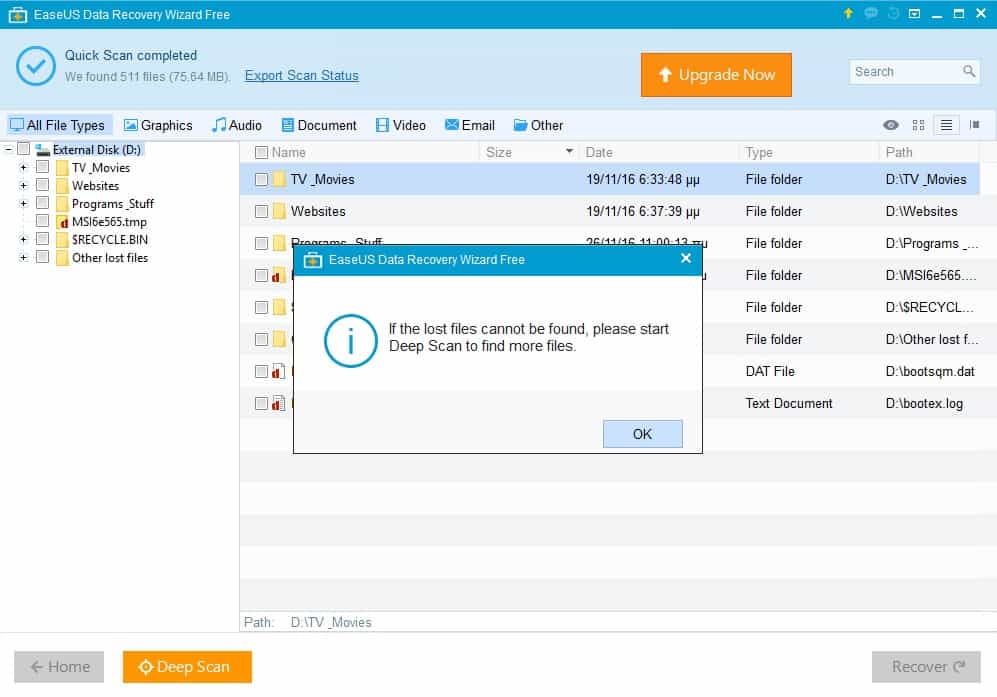Select Websites row date 19/11/16 6:37:39
The image size is (997, 697).
tap(643, 211)
